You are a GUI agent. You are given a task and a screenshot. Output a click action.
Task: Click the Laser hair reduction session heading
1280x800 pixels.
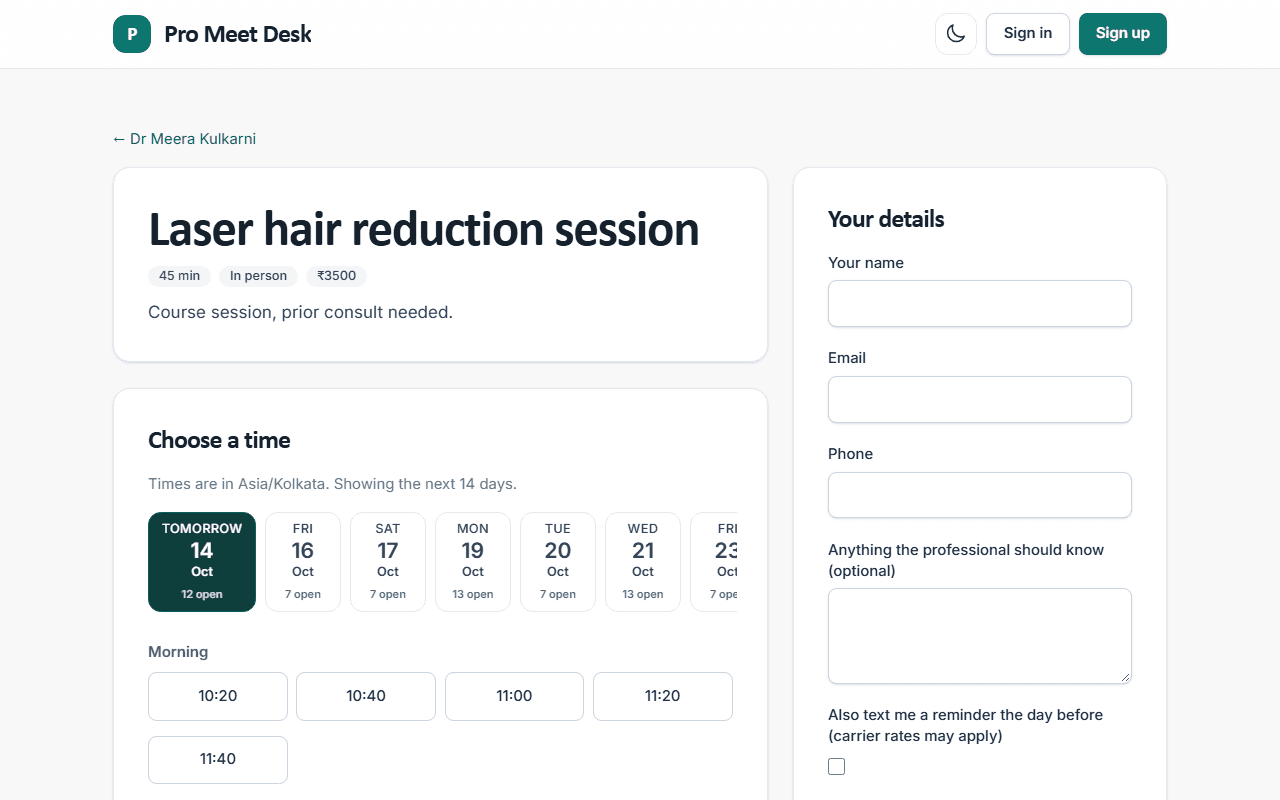[x=424, y=229]
